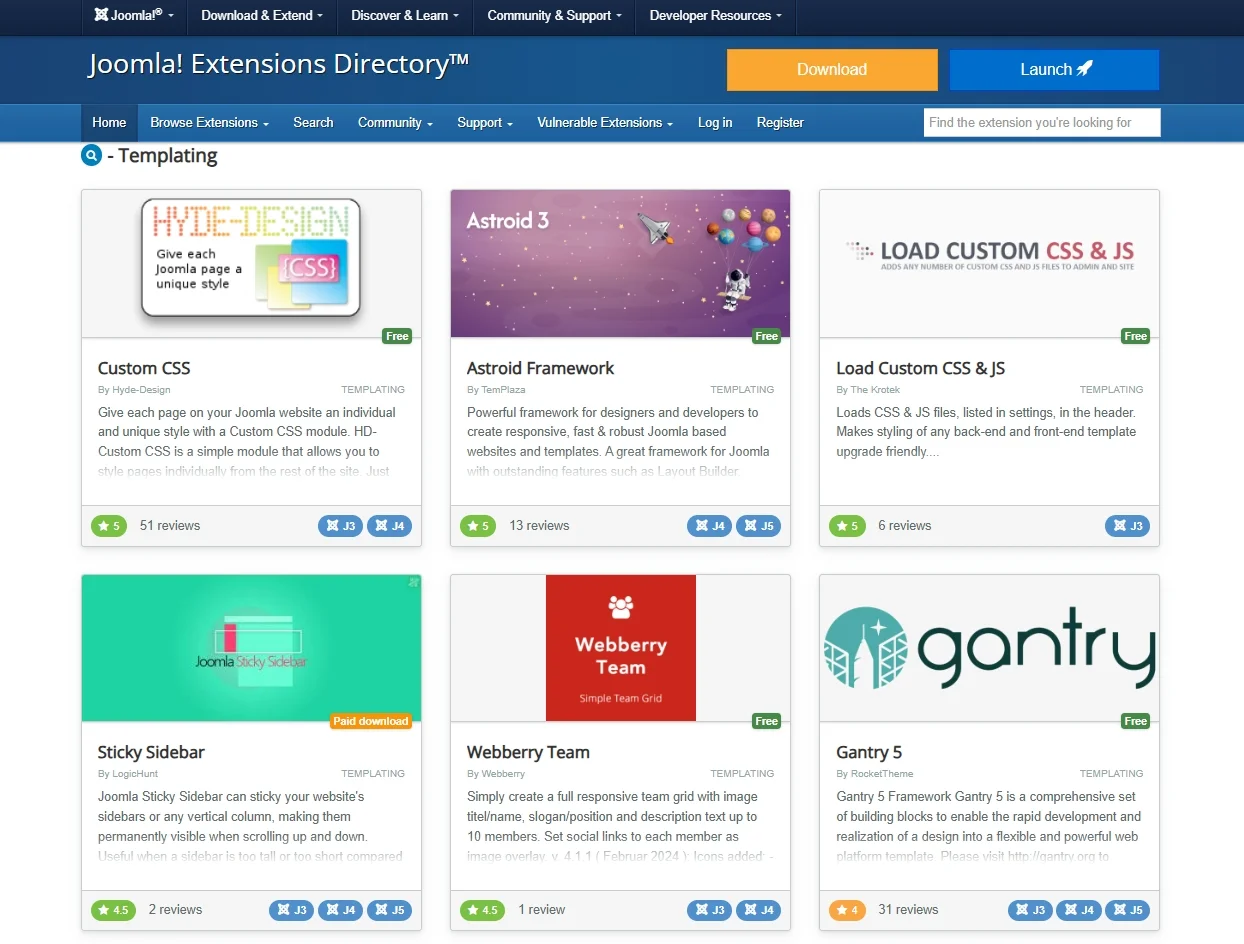Click the magnifier icon beside Templating
The height and width of the screenshot is (944, 1244).
(x=92, y=156)
